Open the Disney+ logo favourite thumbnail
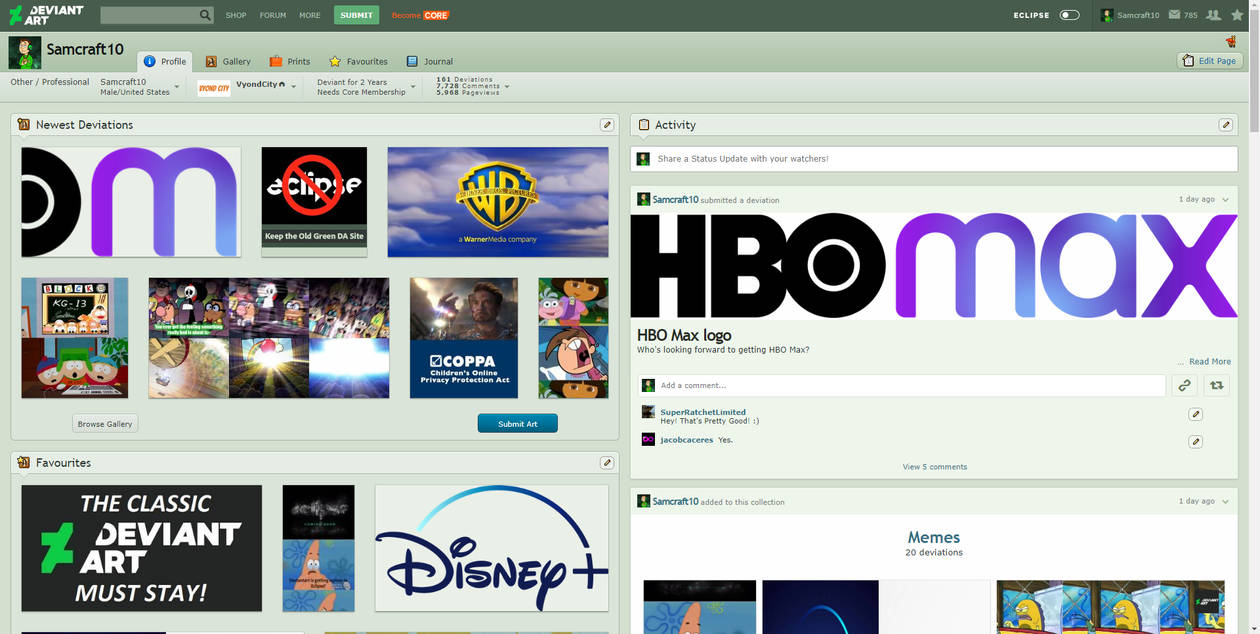This screenshot has width=1260, height=634. [492, 548]
